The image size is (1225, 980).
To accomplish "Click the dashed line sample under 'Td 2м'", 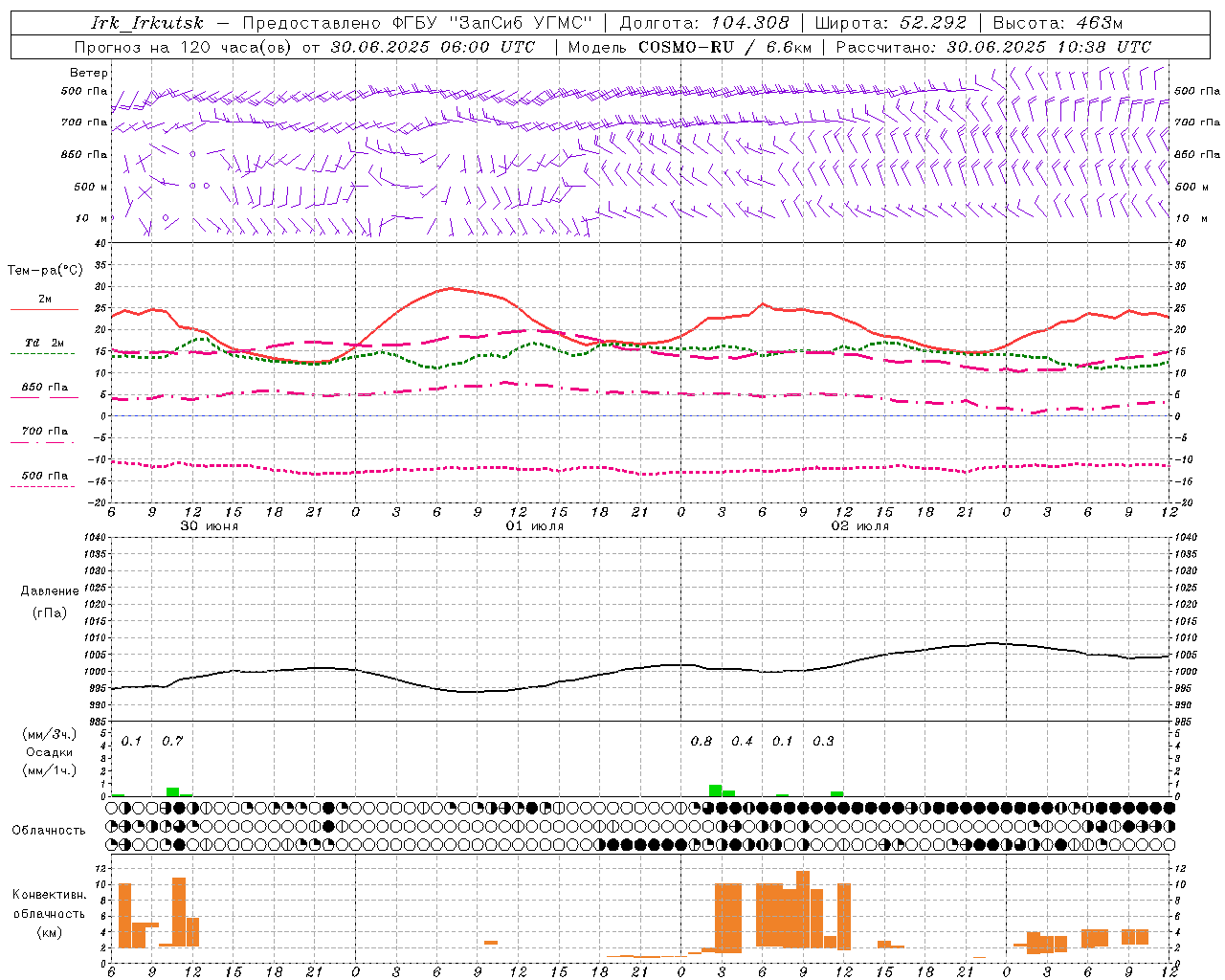I will (42, 354).
